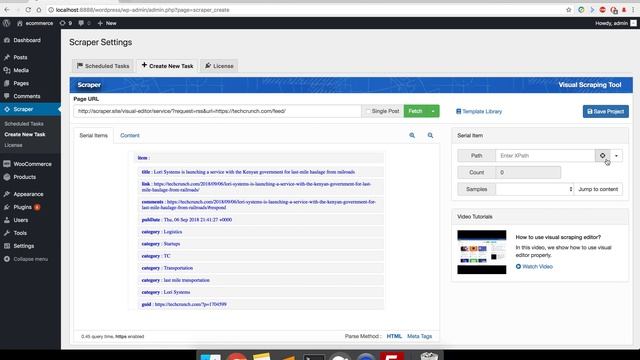
Task: Bookmark this page with star icon
Action: [x=569, y=10]
